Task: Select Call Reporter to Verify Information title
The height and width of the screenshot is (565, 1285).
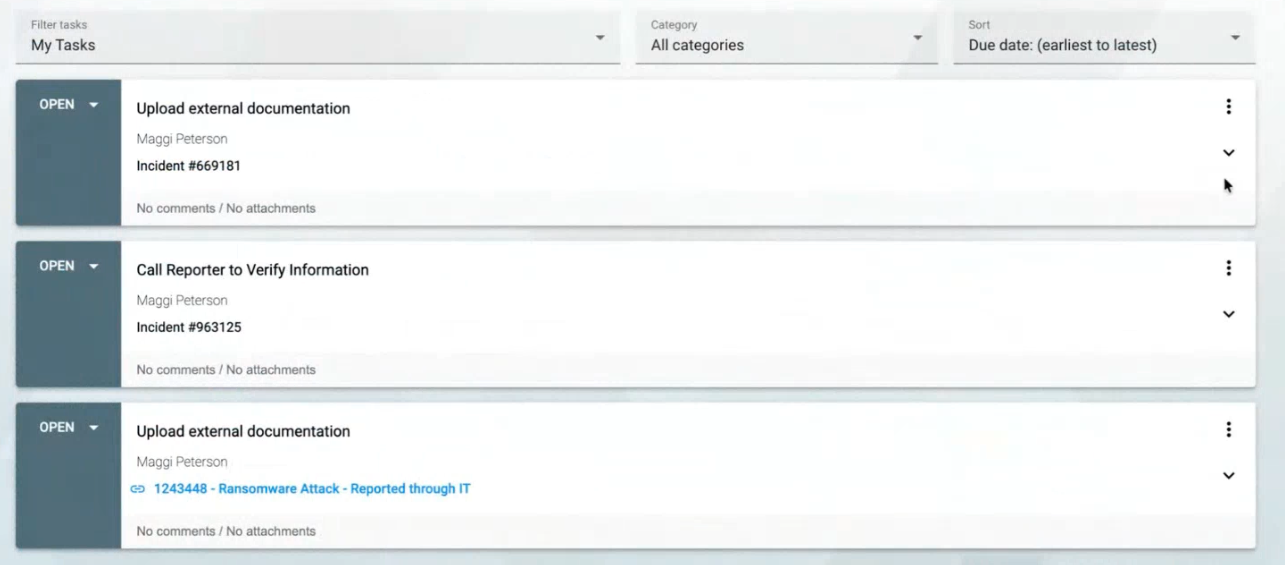Action: tap(252, 270)
